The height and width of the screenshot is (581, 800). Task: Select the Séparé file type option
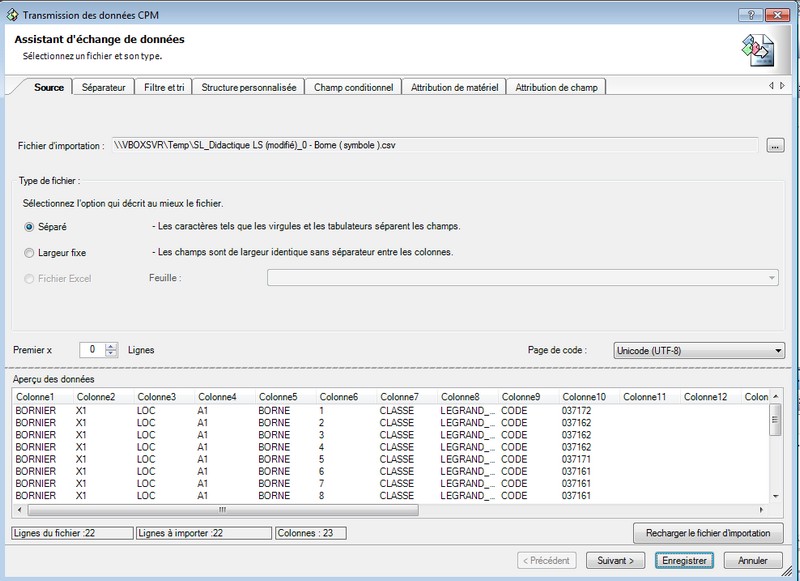pos(30,227)
